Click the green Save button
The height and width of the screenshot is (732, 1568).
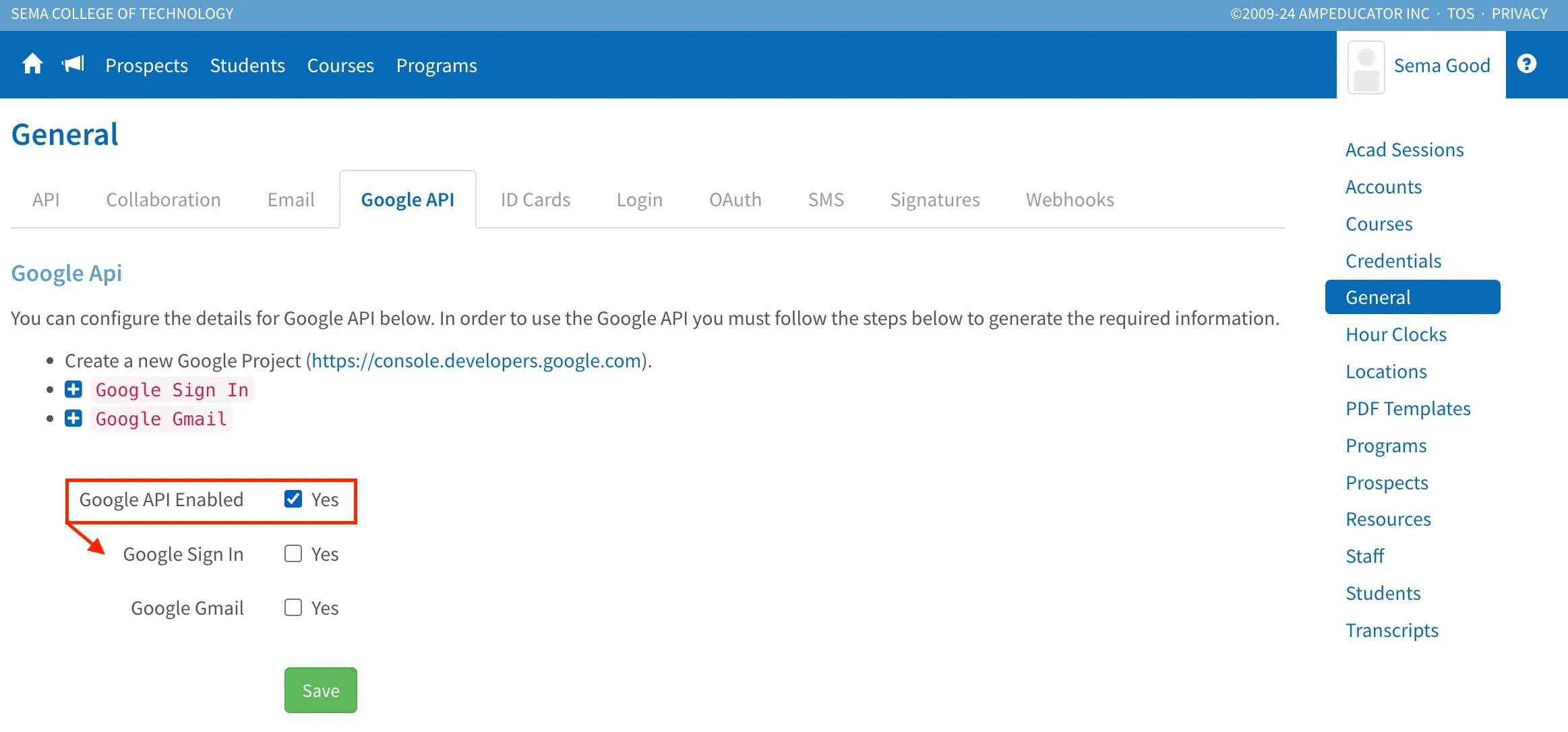321,690
